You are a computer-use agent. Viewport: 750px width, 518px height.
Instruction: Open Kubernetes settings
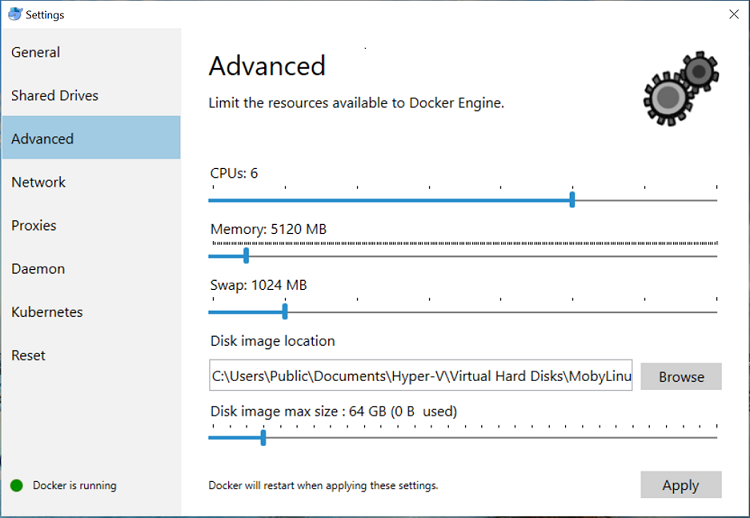pyautogui.click(x=91, y=312)
